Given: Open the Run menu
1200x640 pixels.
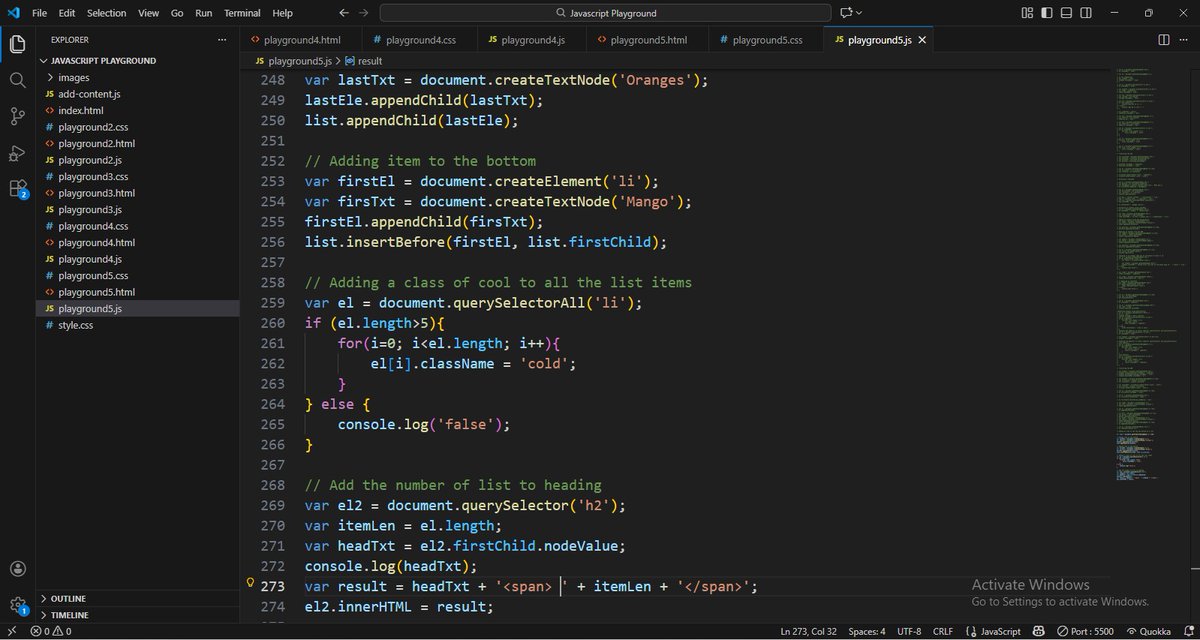Looking at the screenshot, I should pyautogui.click(x=204, y=13).
